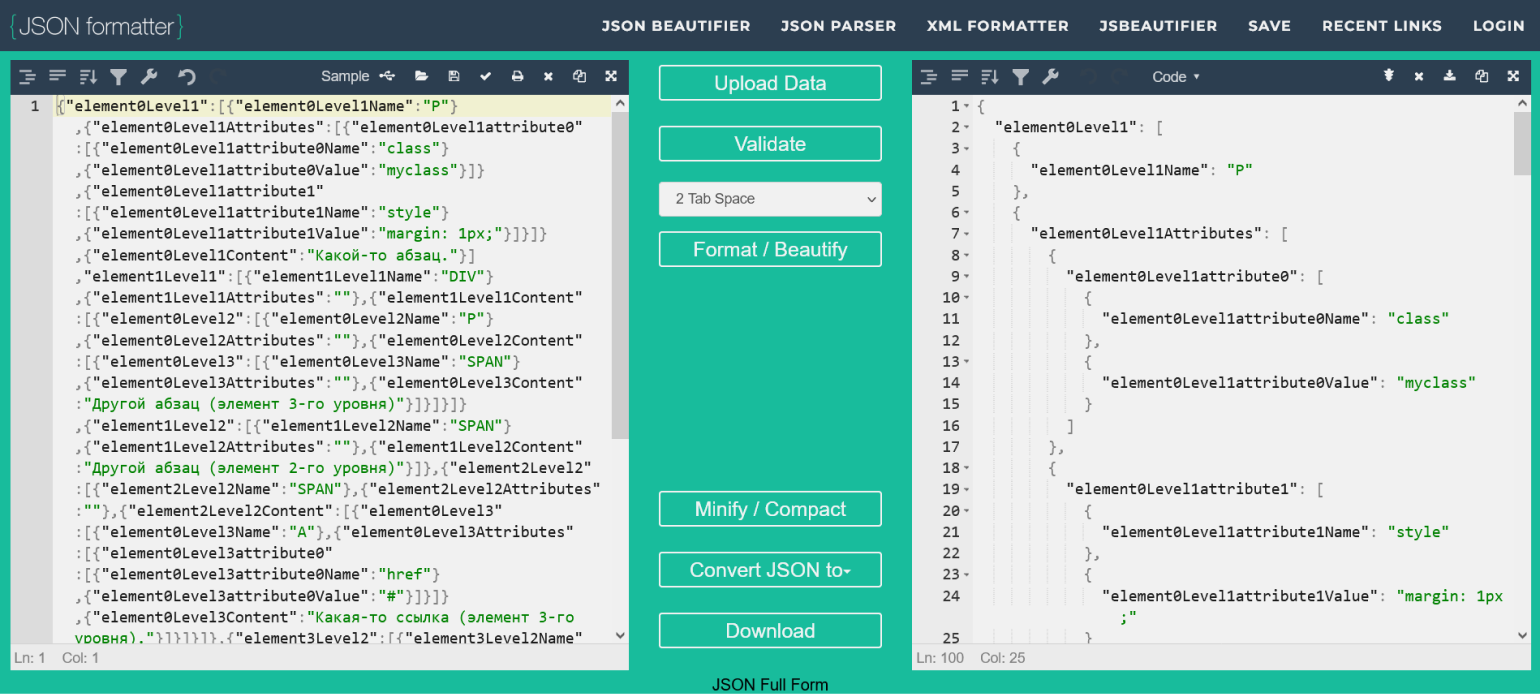Collapse the fold arrow at line 7

point(967,234)
